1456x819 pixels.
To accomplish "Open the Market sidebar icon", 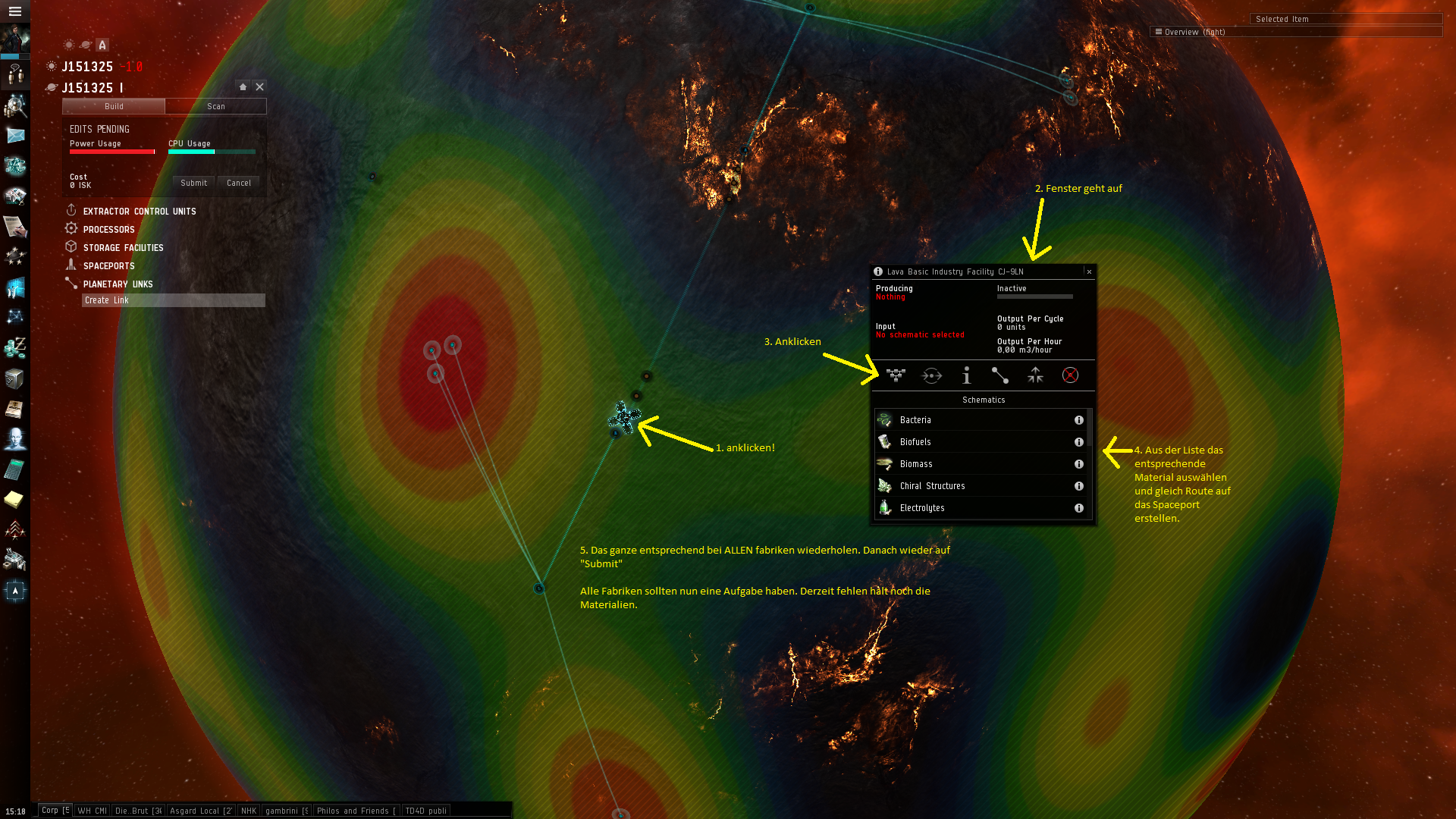I will 15,196.
